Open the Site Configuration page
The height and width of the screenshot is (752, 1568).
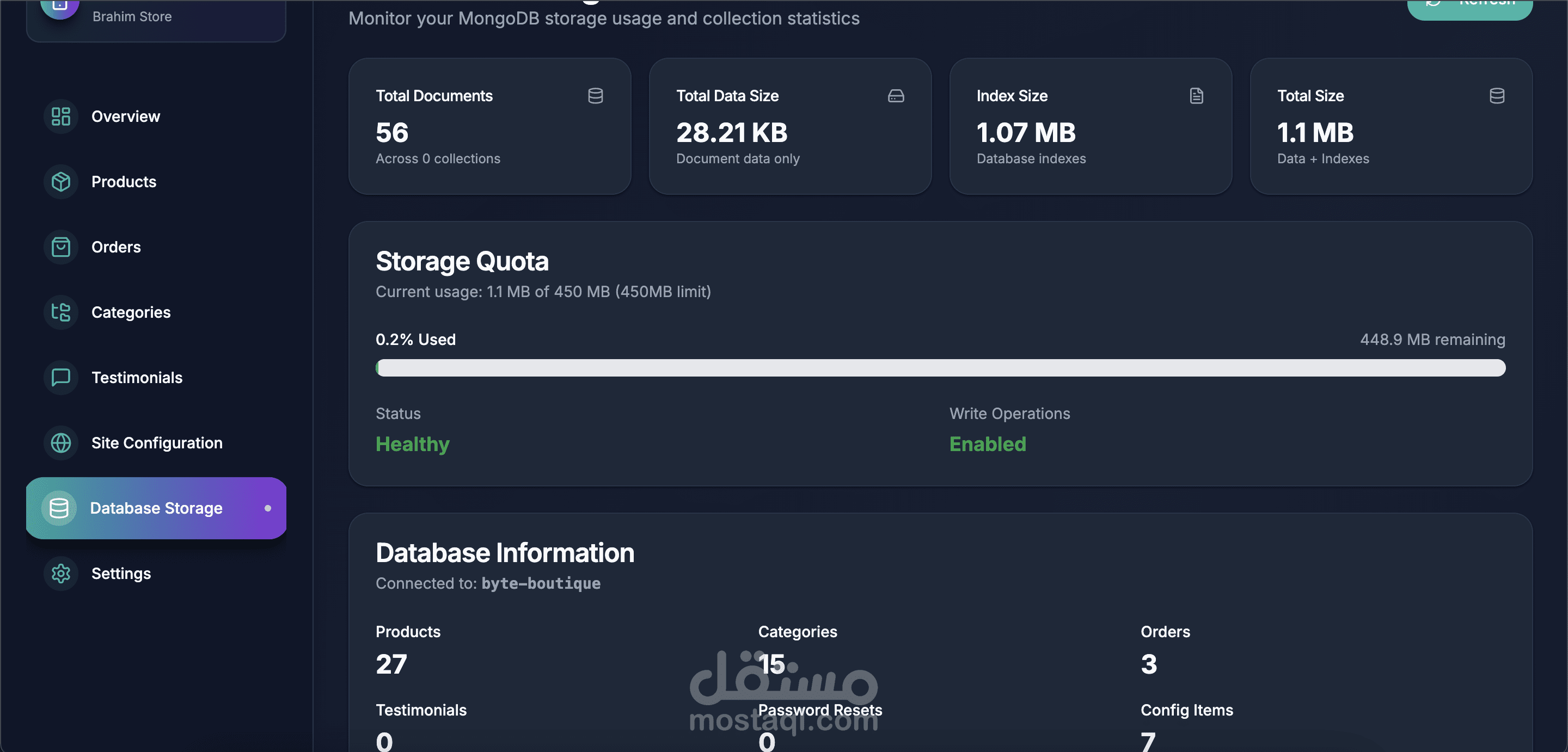pyautogui.click(x=156, y=443)
